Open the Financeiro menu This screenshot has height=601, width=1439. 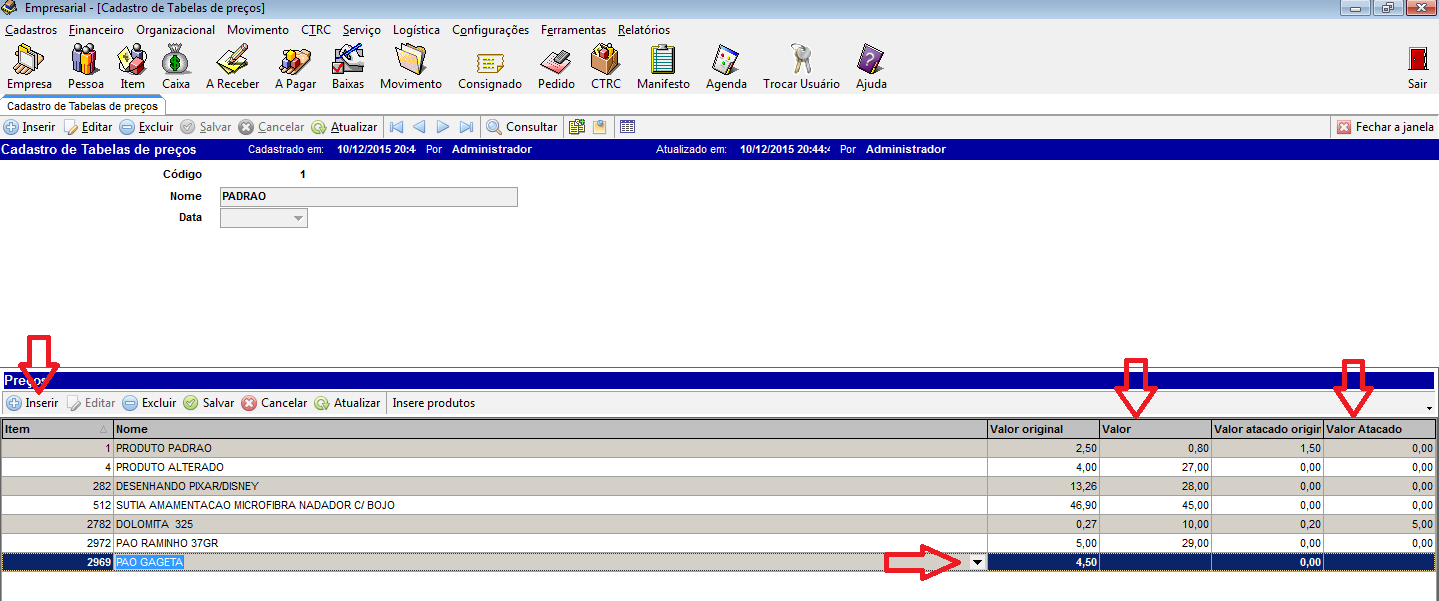pyautogui.click(x=96, y=30)
